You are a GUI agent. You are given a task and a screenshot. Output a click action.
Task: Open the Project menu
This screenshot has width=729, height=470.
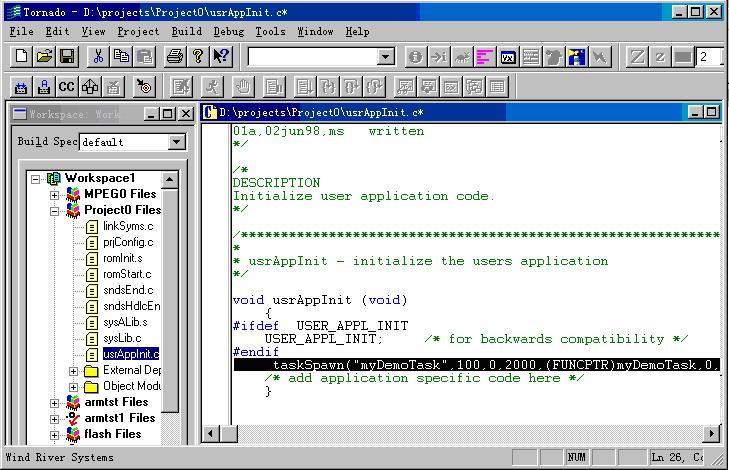(138, 32)
